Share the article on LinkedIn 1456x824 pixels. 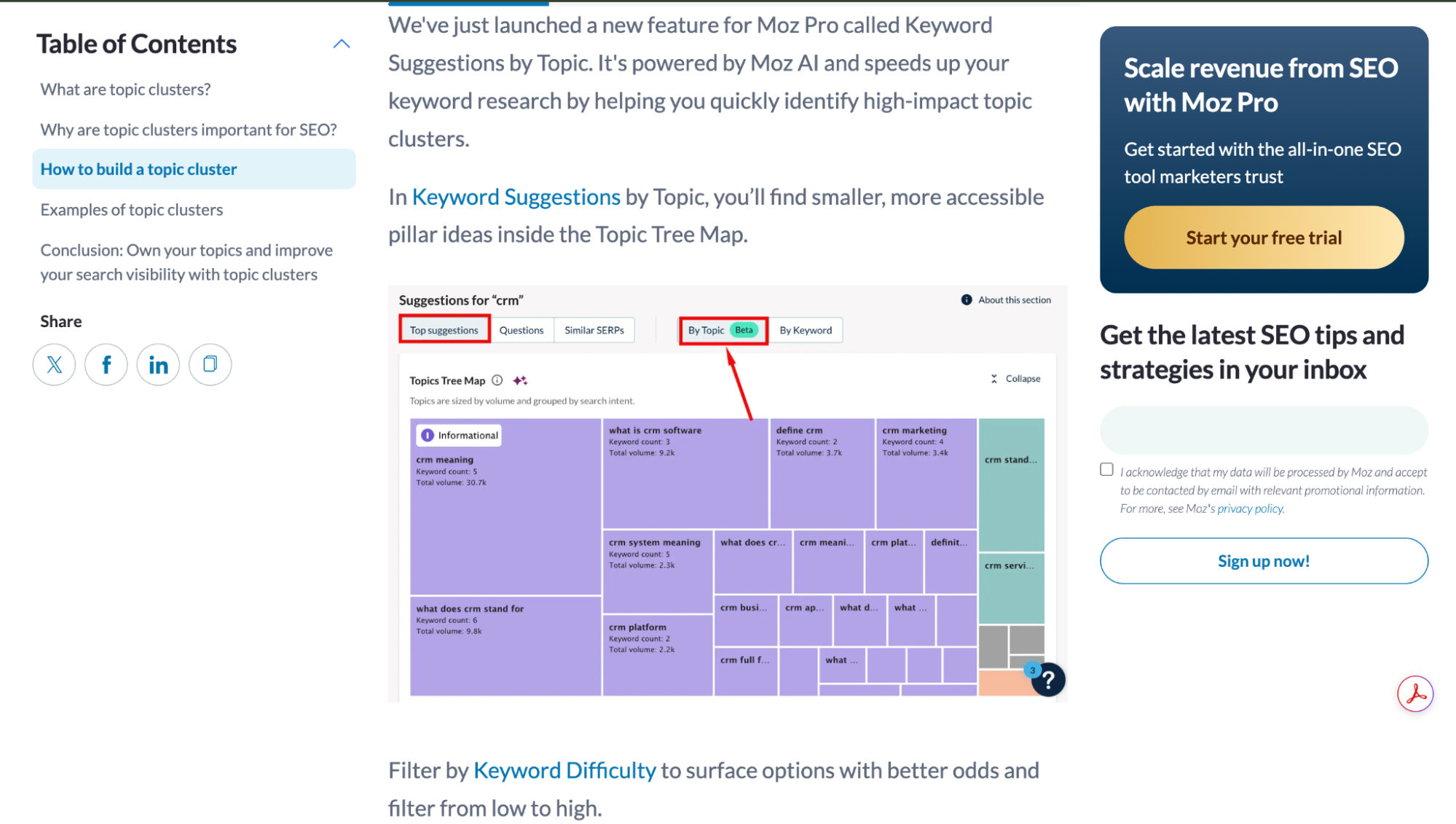pos(158,364)
